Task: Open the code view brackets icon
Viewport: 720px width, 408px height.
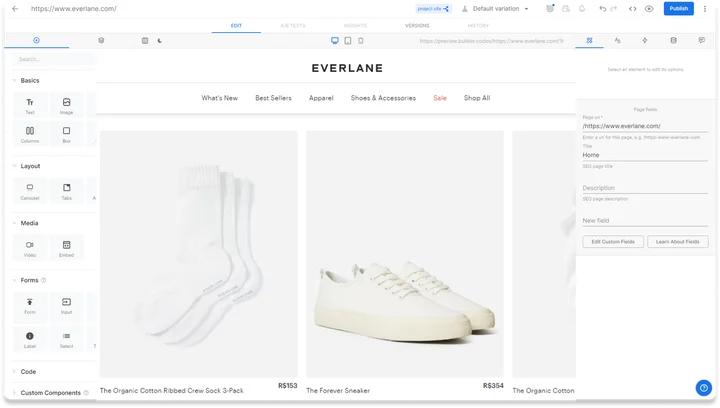Action: point(632,9)
